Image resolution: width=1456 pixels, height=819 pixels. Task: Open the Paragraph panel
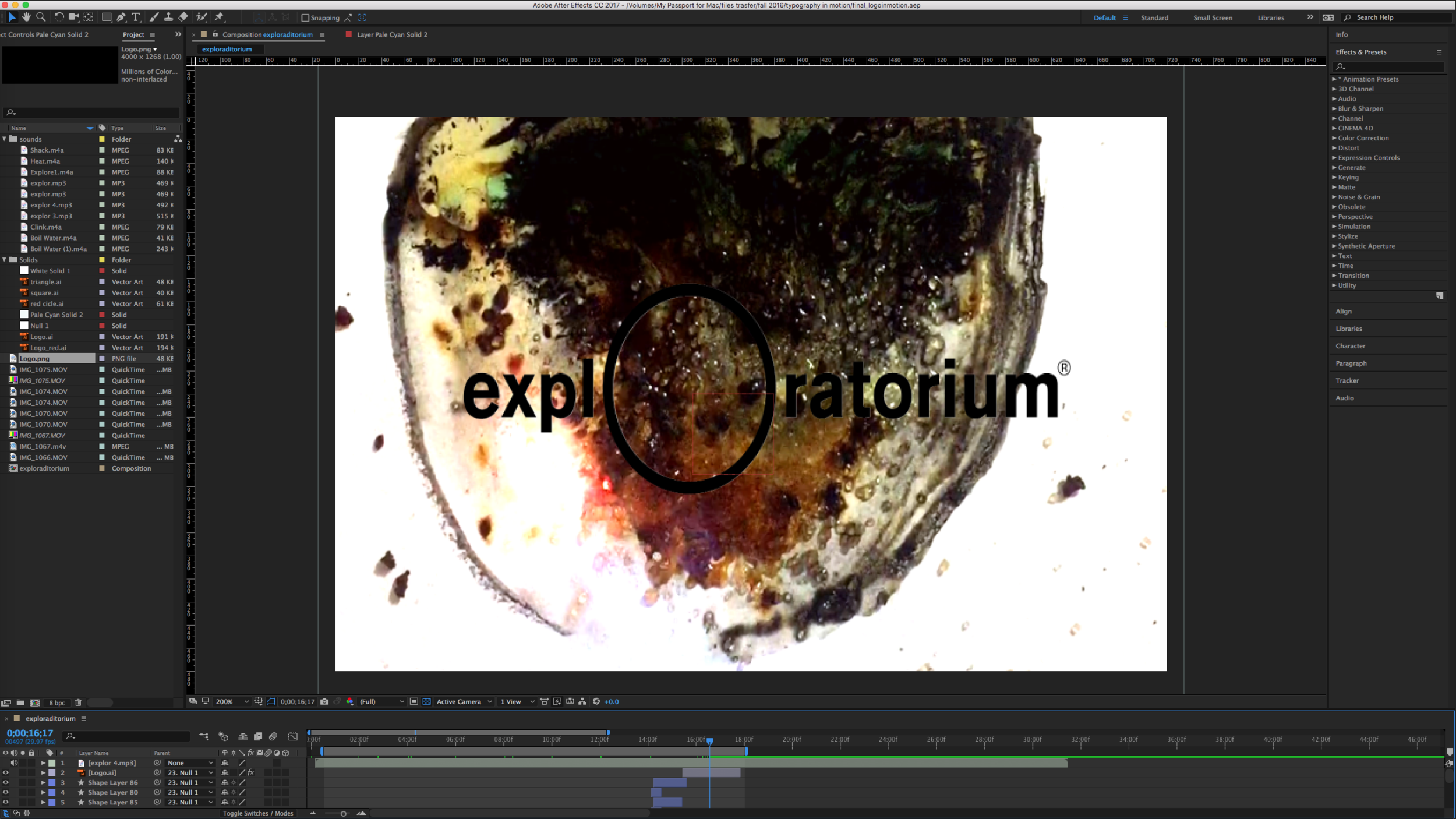tap(1351, 363)
